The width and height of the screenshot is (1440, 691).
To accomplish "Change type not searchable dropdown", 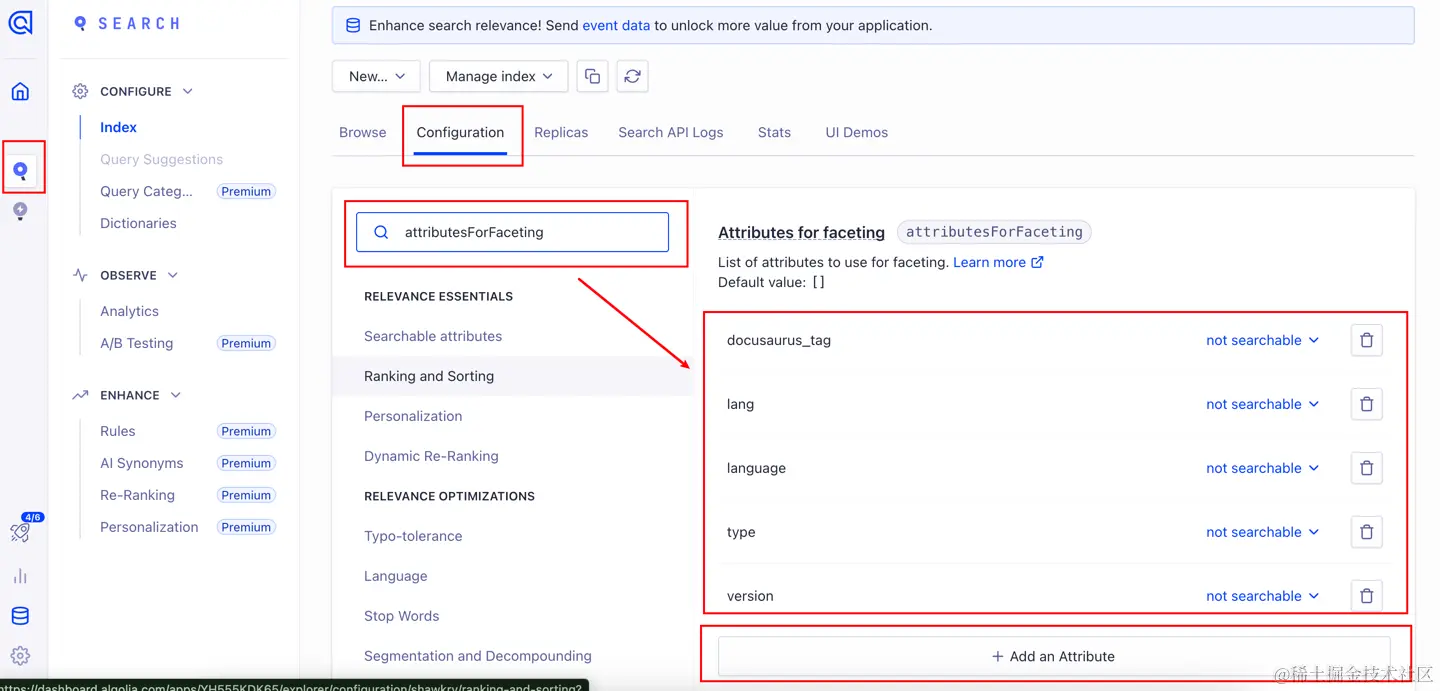I will coord(1263,532).
